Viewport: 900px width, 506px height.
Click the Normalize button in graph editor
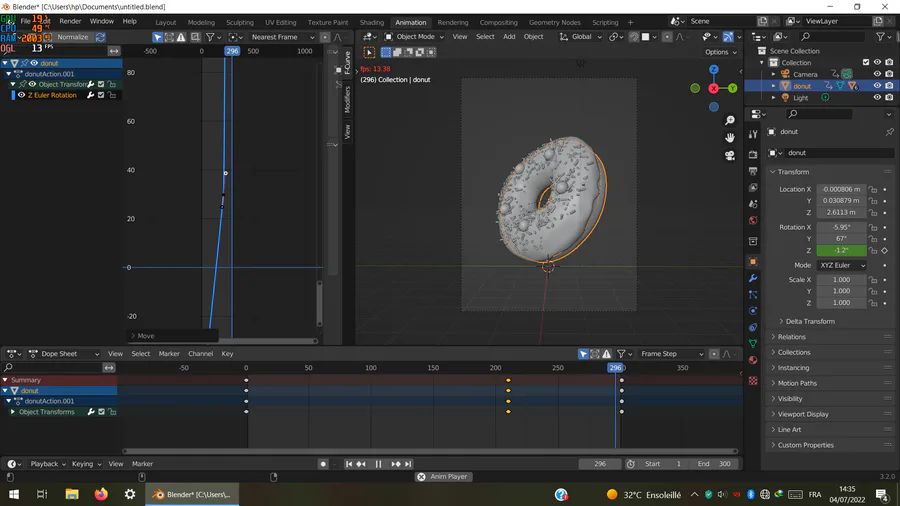coord(72,37)
